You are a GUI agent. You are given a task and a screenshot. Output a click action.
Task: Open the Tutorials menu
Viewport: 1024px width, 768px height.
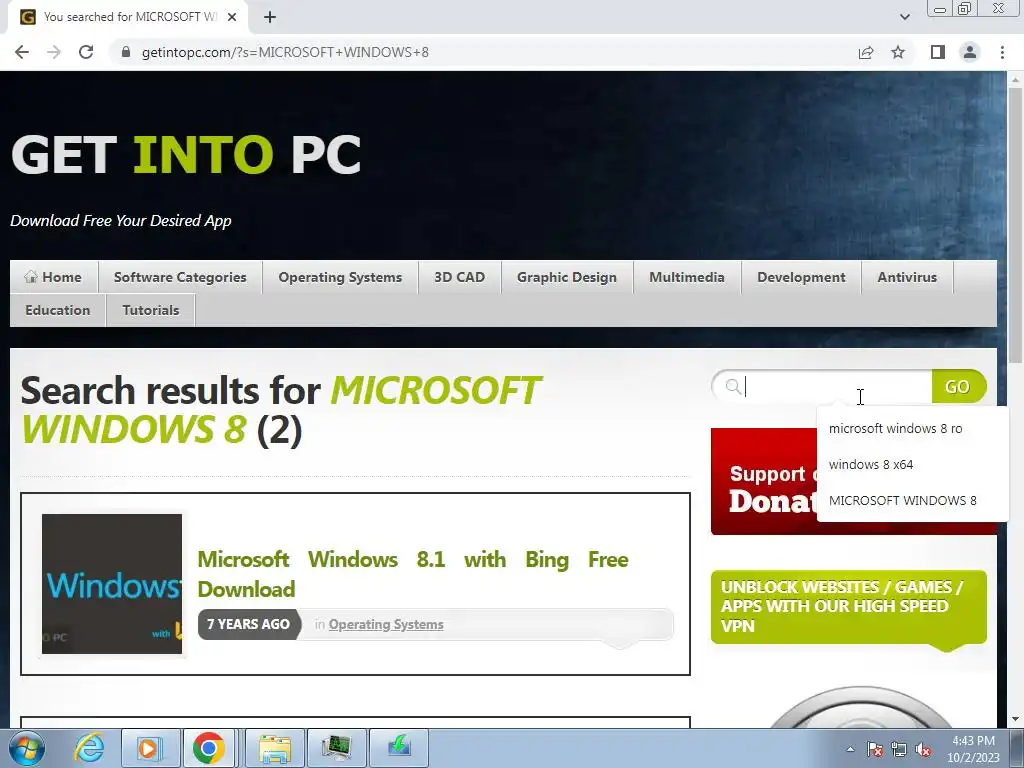tap(151, 310)
